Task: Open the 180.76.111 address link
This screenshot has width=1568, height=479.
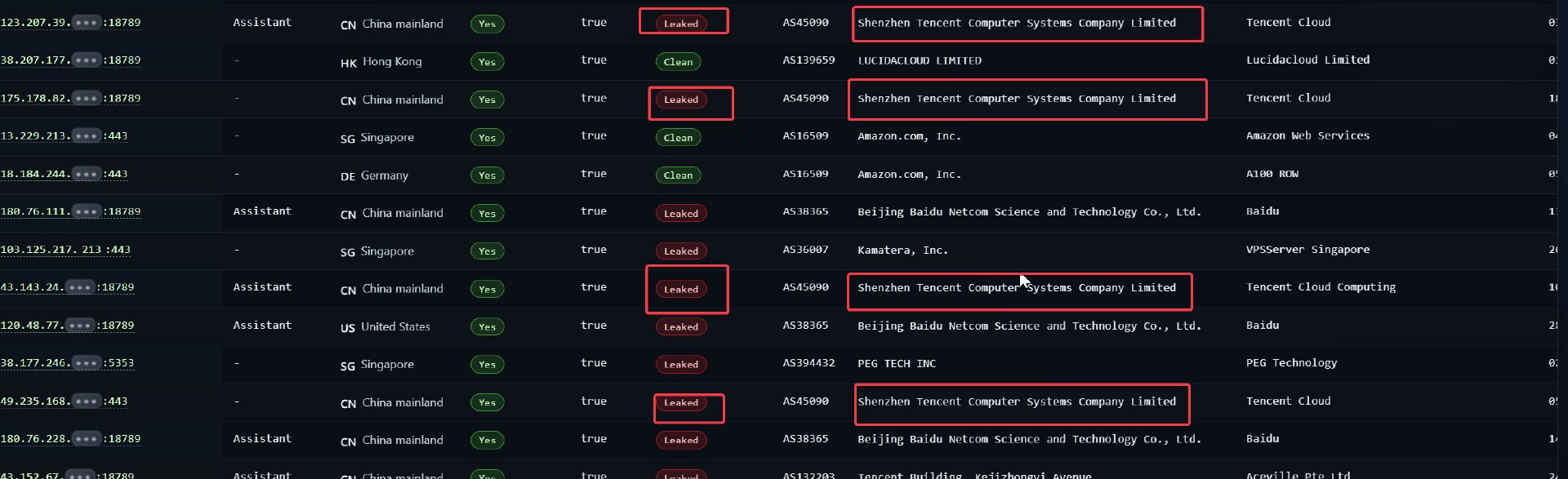Action: (70, 212)
